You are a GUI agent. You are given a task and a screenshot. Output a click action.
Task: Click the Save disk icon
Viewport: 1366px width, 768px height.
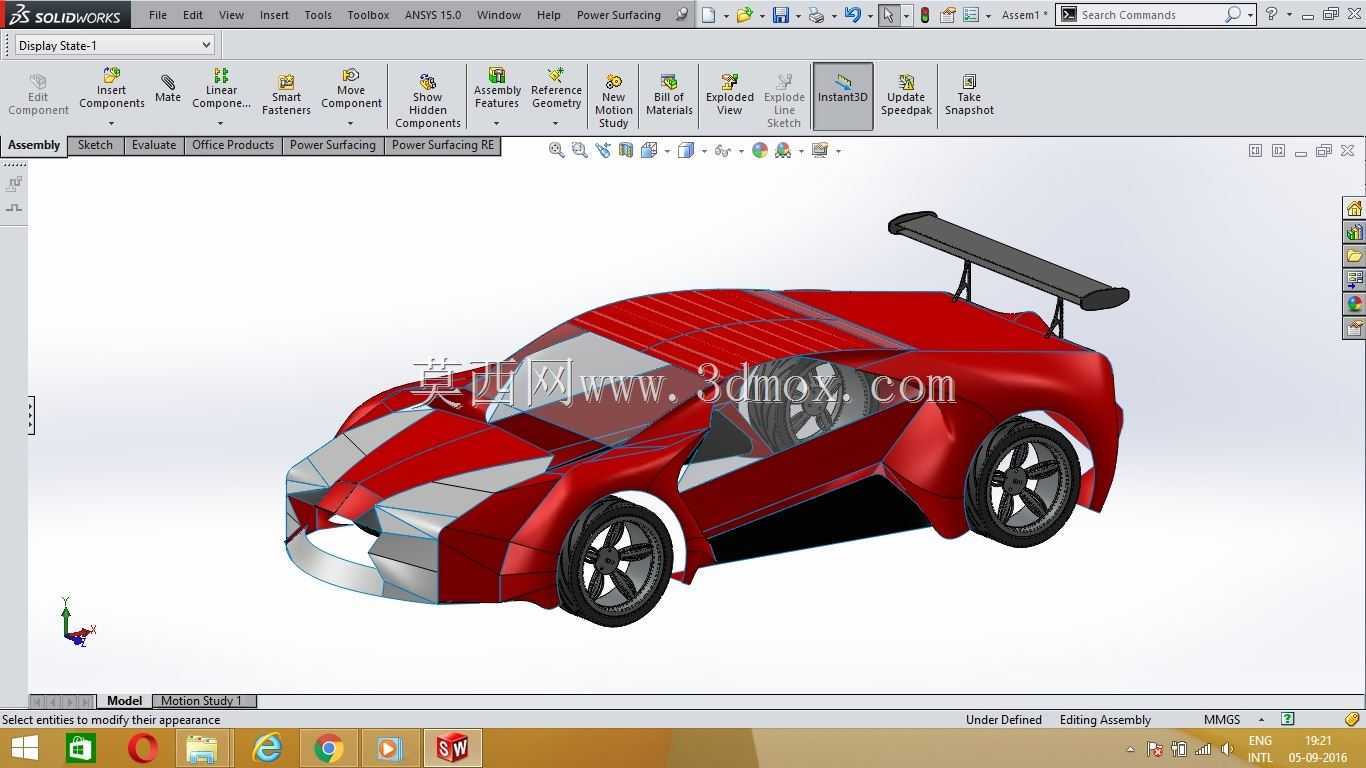(x=781, y=15)
